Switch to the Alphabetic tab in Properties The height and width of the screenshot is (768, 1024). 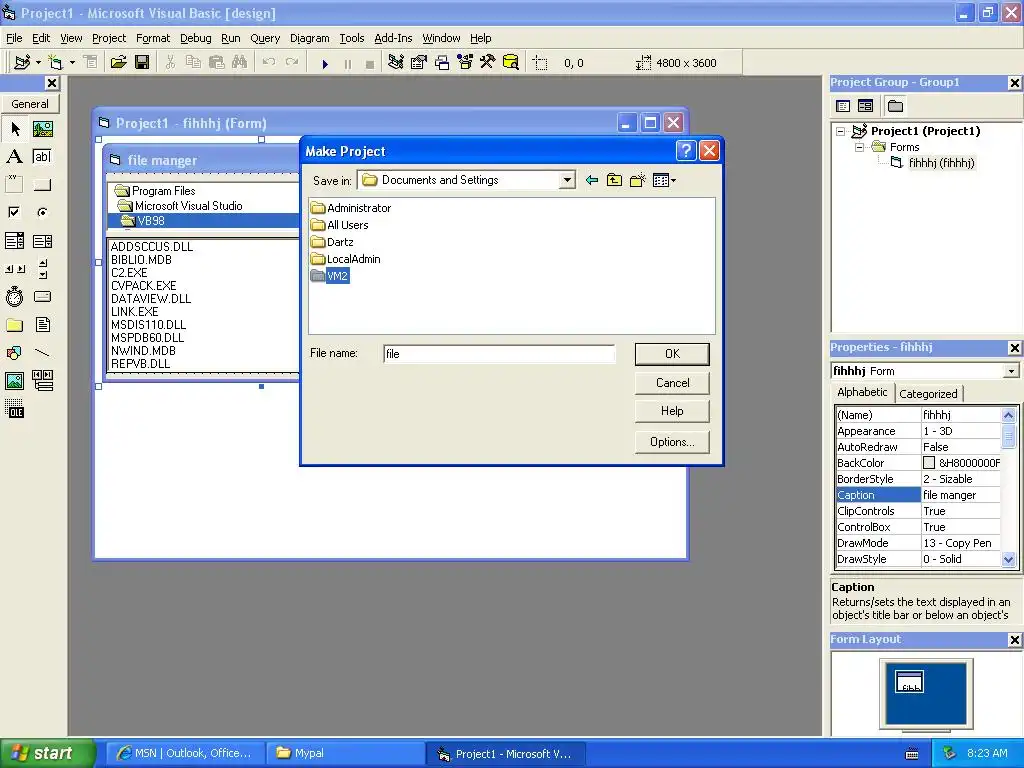point(862,392)
